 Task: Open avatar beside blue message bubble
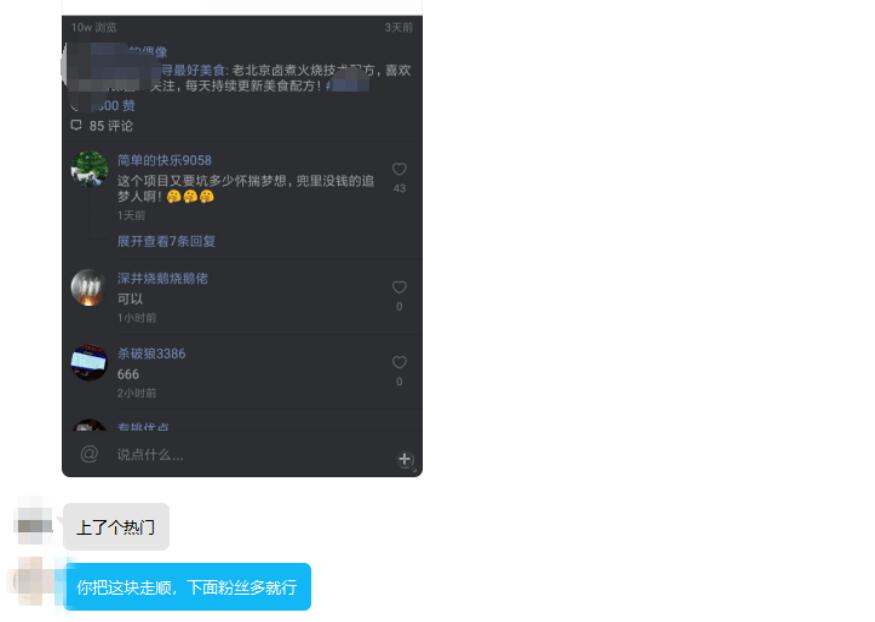click(33, 581)
